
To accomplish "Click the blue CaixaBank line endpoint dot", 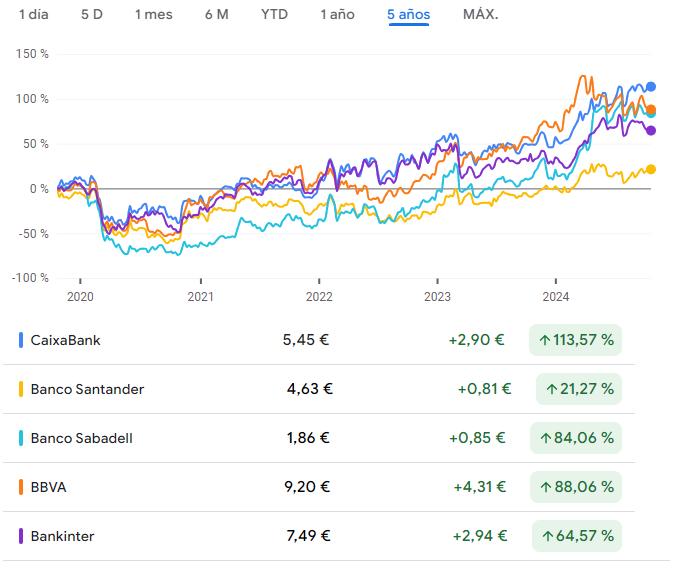I will [651, 87].
